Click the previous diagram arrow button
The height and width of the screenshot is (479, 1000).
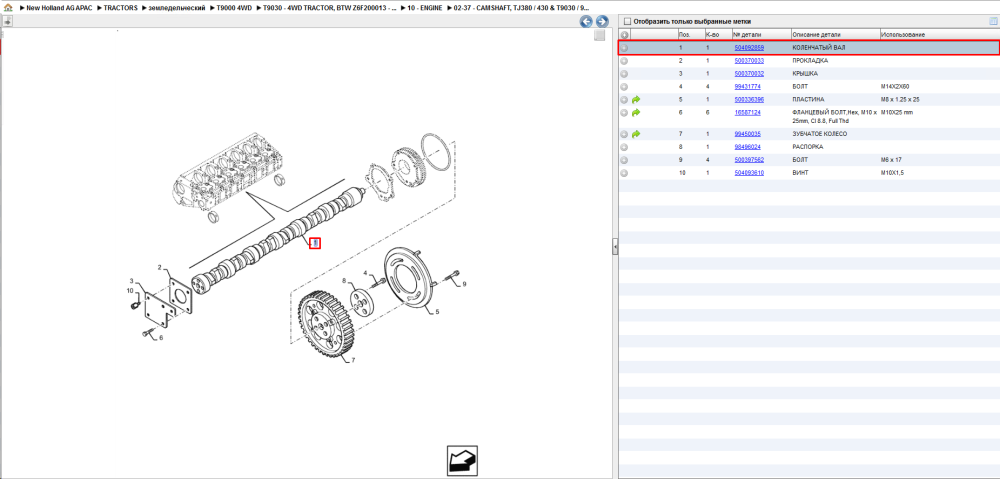(x=586, y=22)
